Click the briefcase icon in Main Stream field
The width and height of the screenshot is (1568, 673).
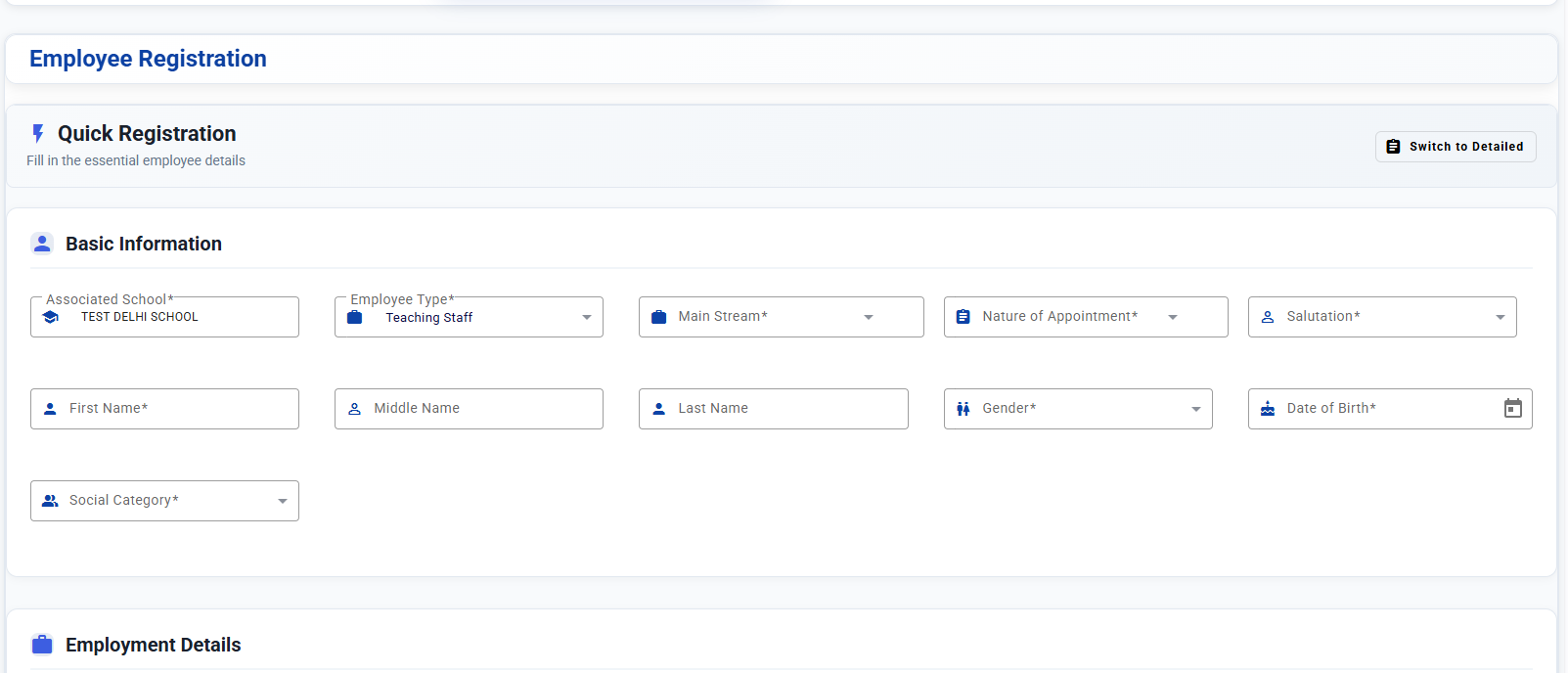(659, 317)
